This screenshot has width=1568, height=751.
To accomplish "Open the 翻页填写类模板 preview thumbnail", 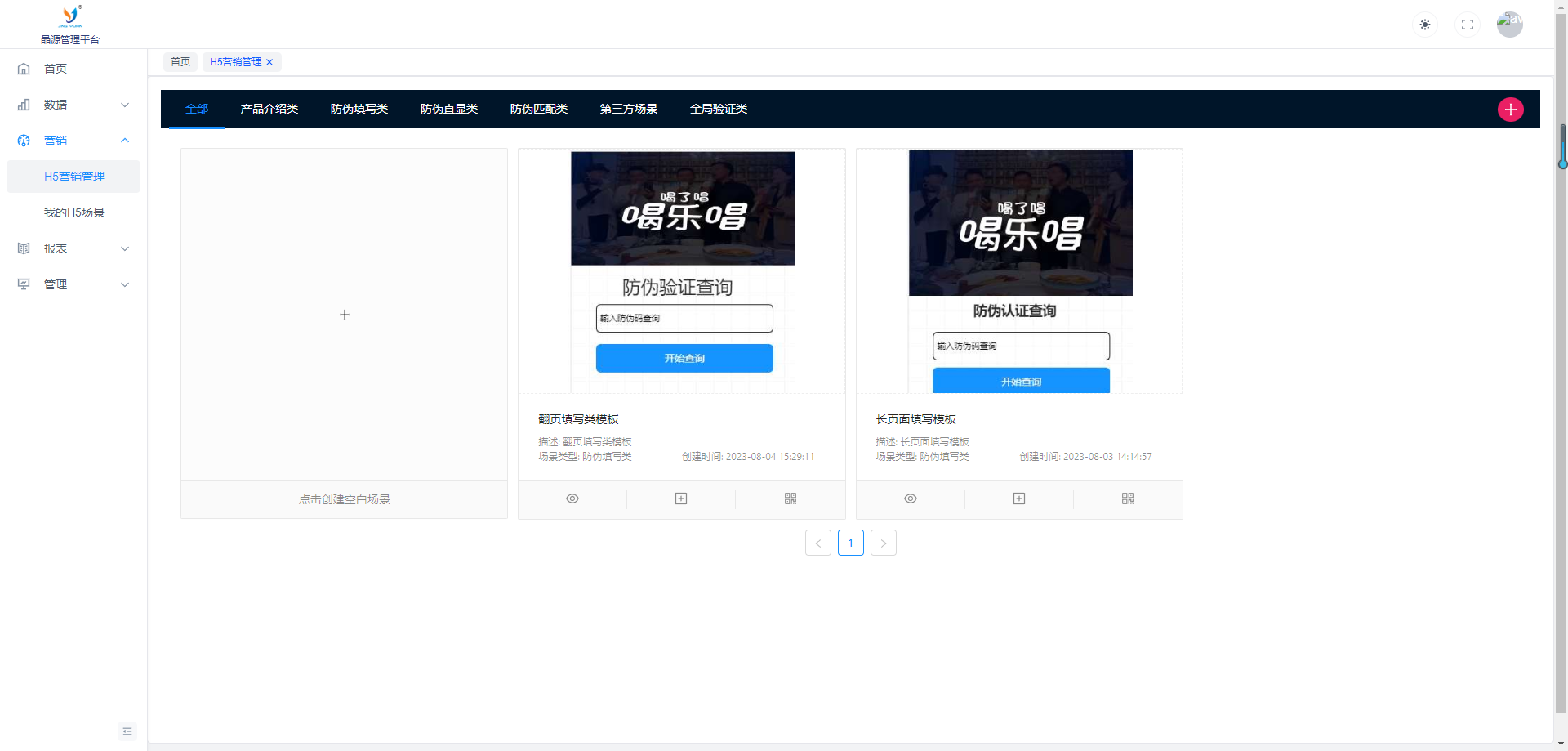I will tap(682, 271).
